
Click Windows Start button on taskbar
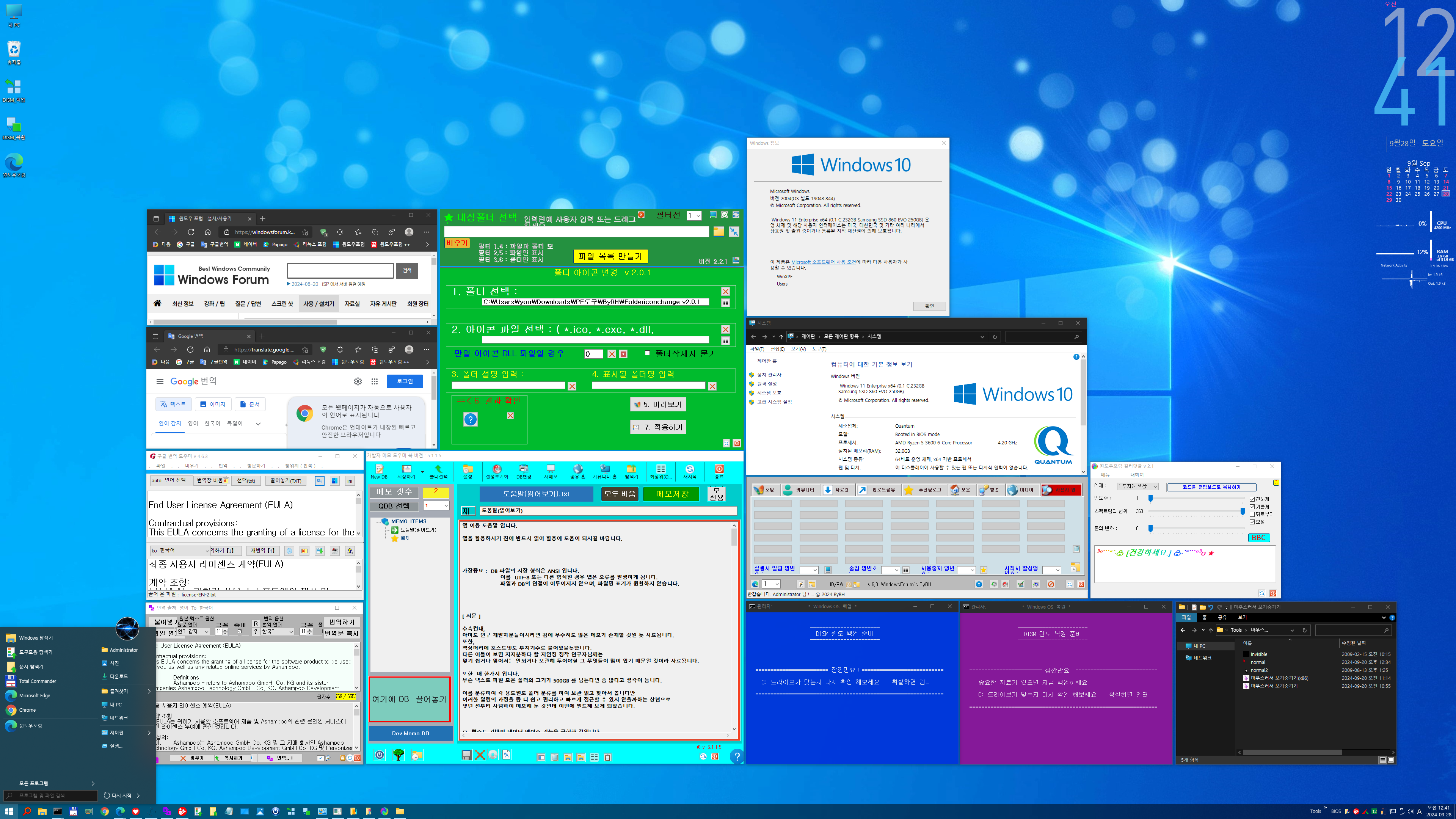[8, 811]
